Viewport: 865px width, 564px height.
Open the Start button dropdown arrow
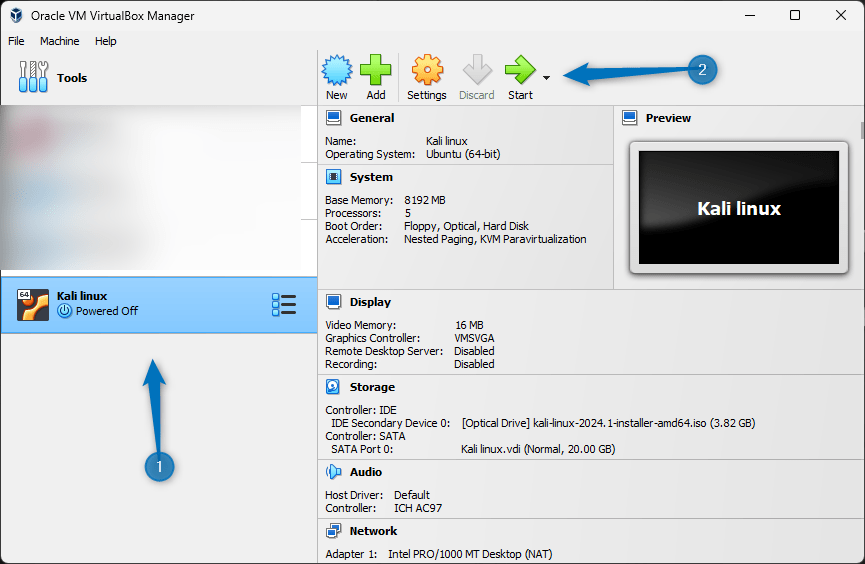546,78
